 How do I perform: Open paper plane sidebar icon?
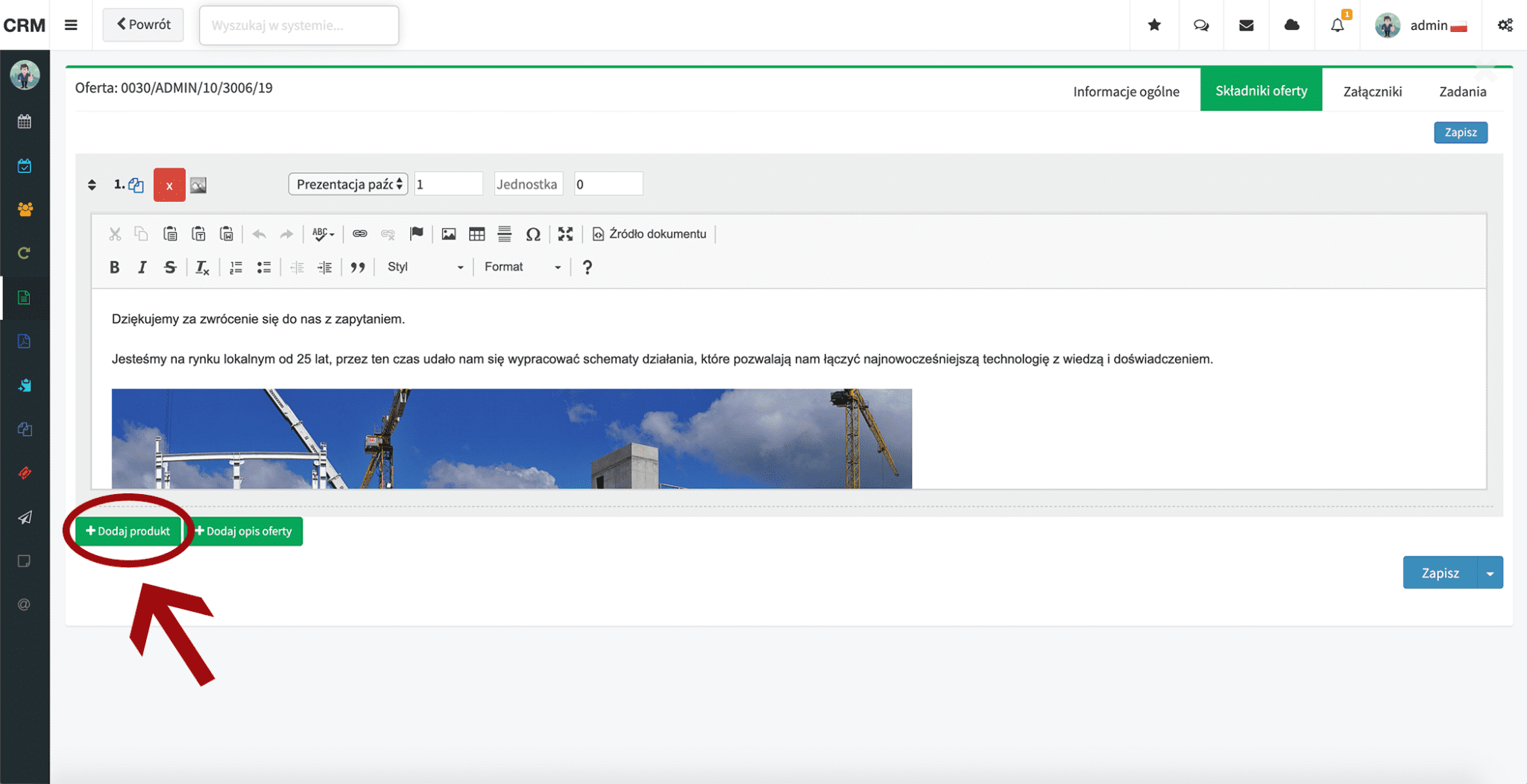click(x=25, y=517)
